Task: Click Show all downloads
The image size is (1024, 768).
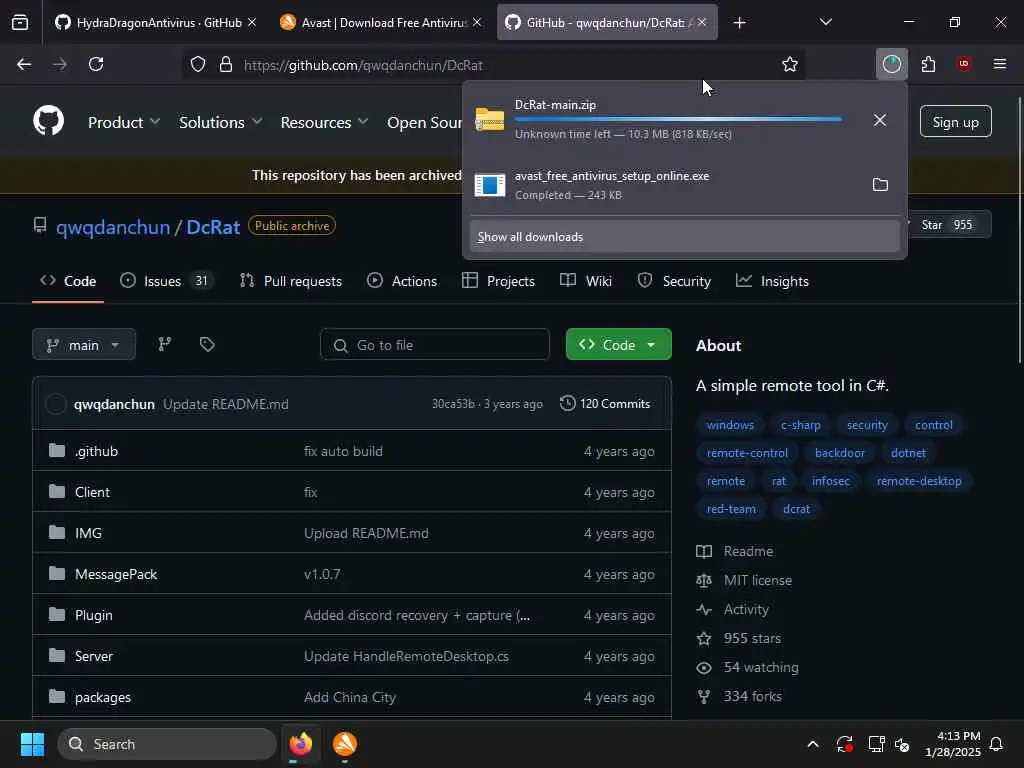Action: tap(684, 236)
